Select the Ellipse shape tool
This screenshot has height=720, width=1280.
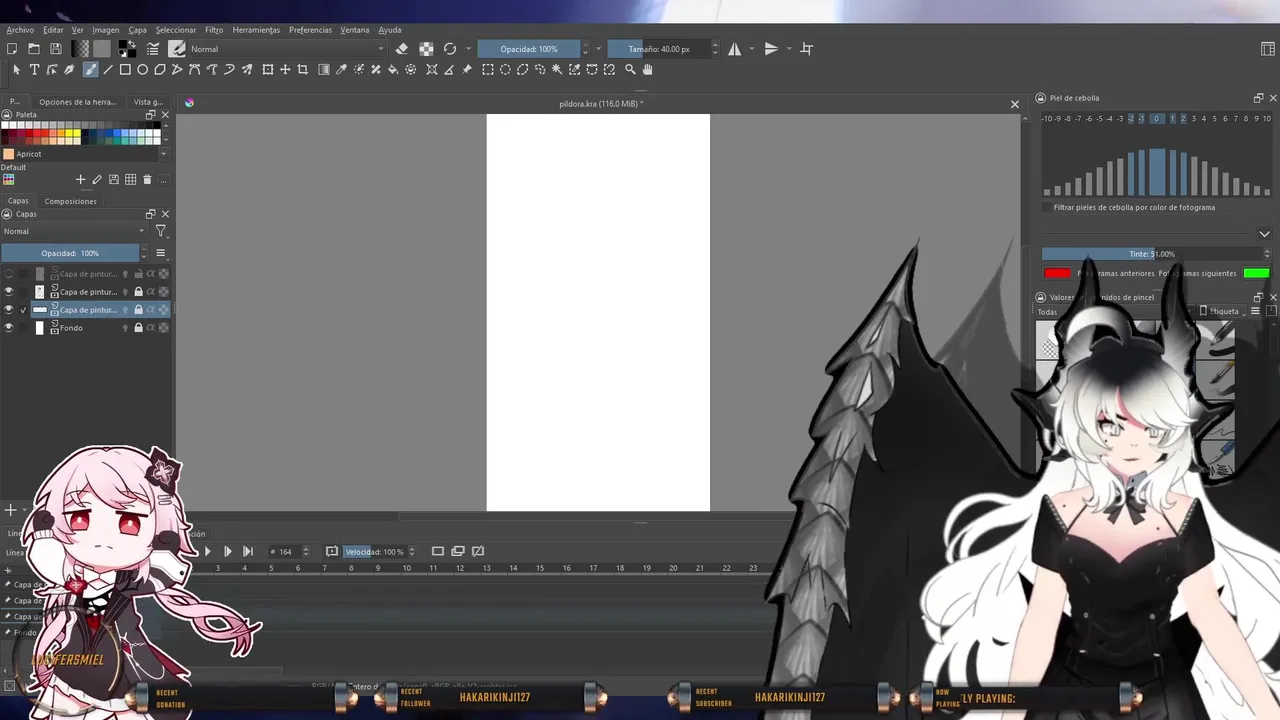click(143, 69)
